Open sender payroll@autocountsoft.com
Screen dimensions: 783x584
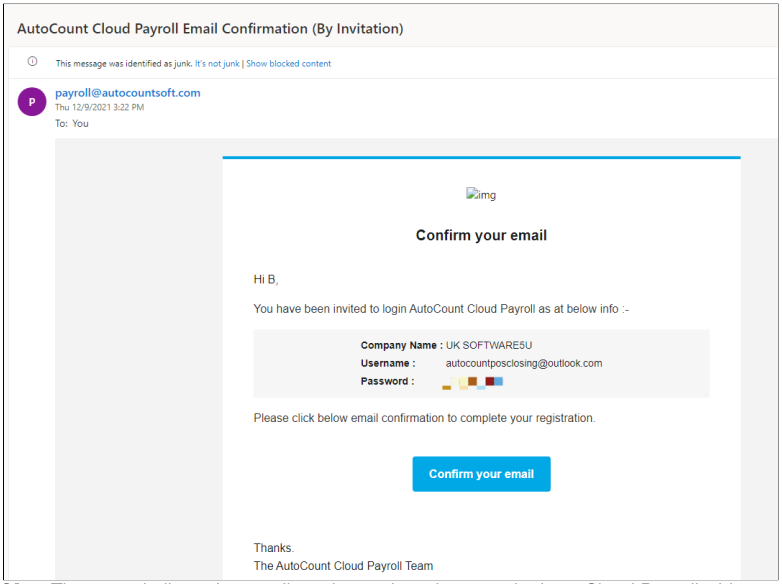127,93
